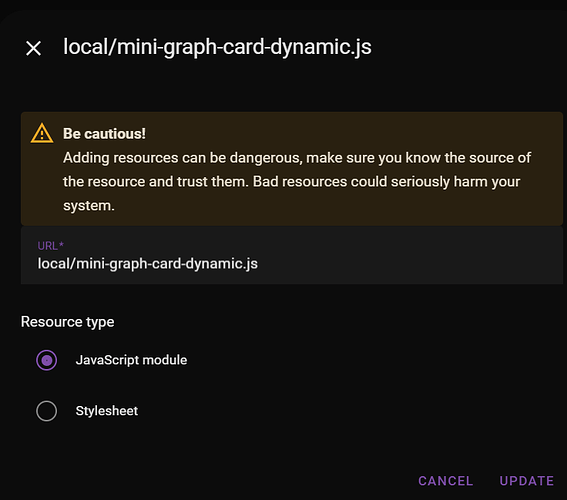The image size is (567, 500).
Task: Click the word "system." in the warning
Action: [89, 206]
